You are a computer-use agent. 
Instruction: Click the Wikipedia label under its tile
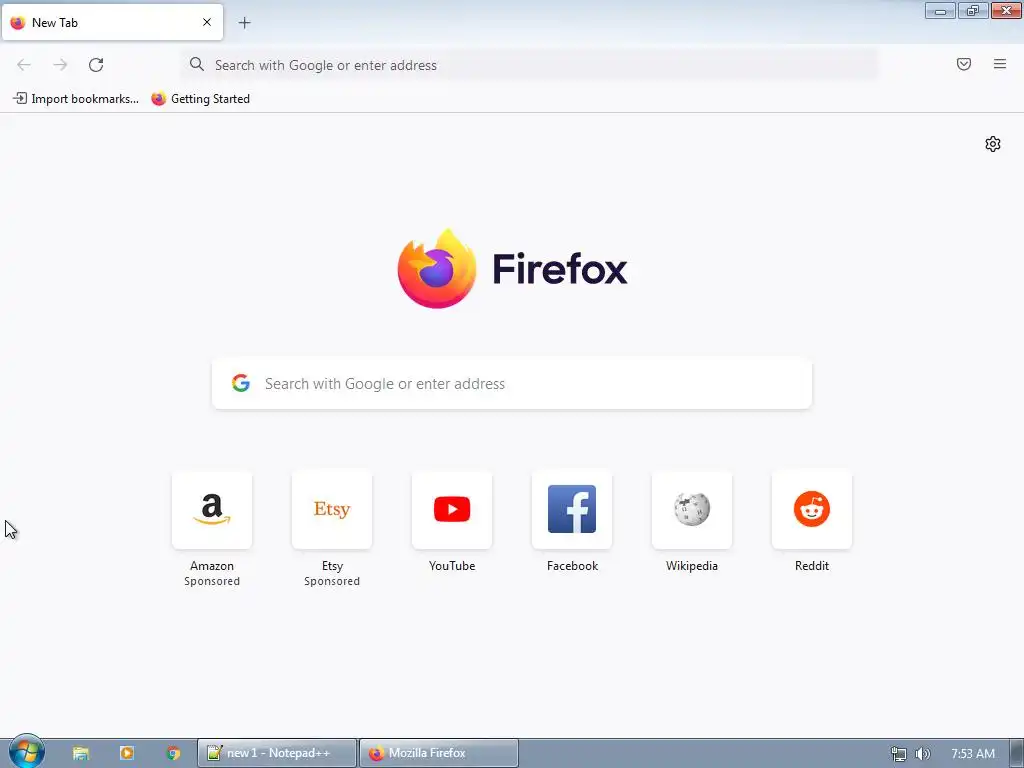click(x=692, y=566)
